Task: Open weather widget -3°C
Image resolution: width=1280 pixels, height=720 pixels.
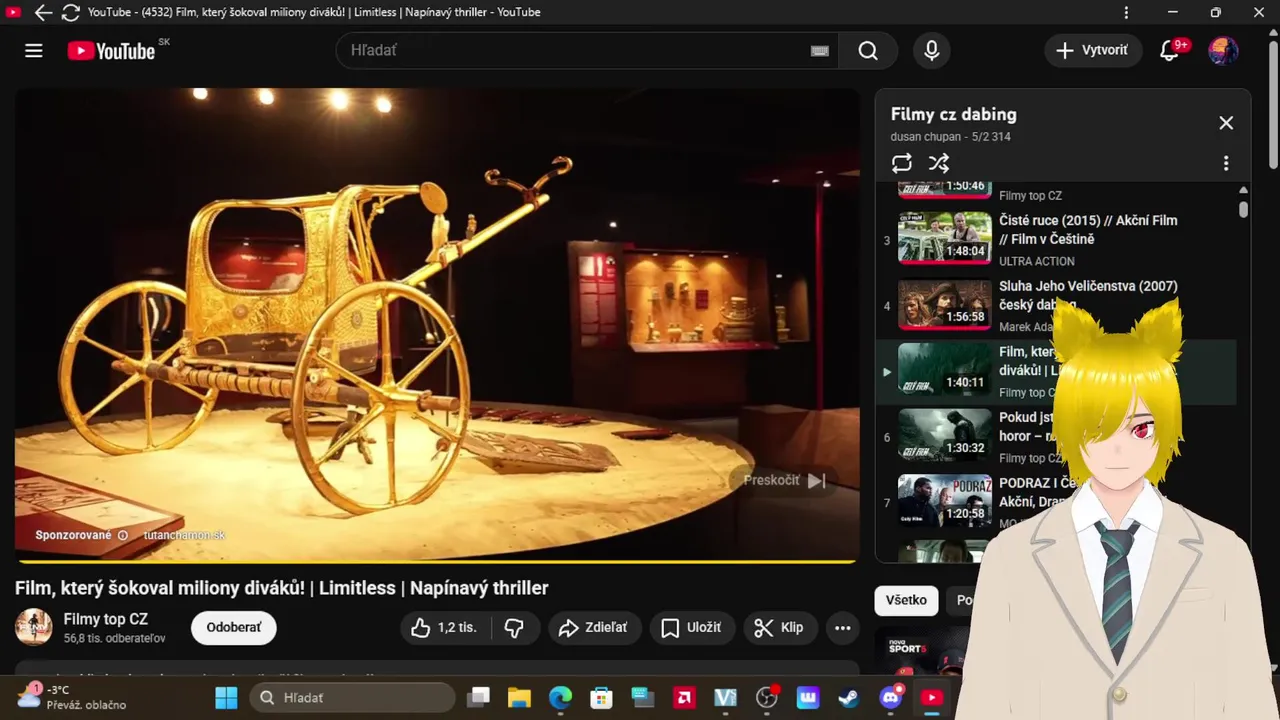Action: 72,697
